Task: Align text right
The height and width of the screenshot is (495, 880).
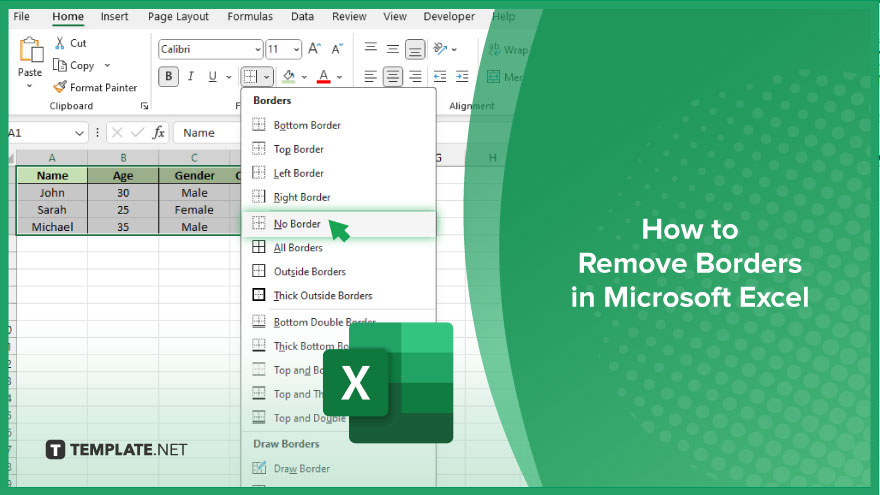Action: 415,76
